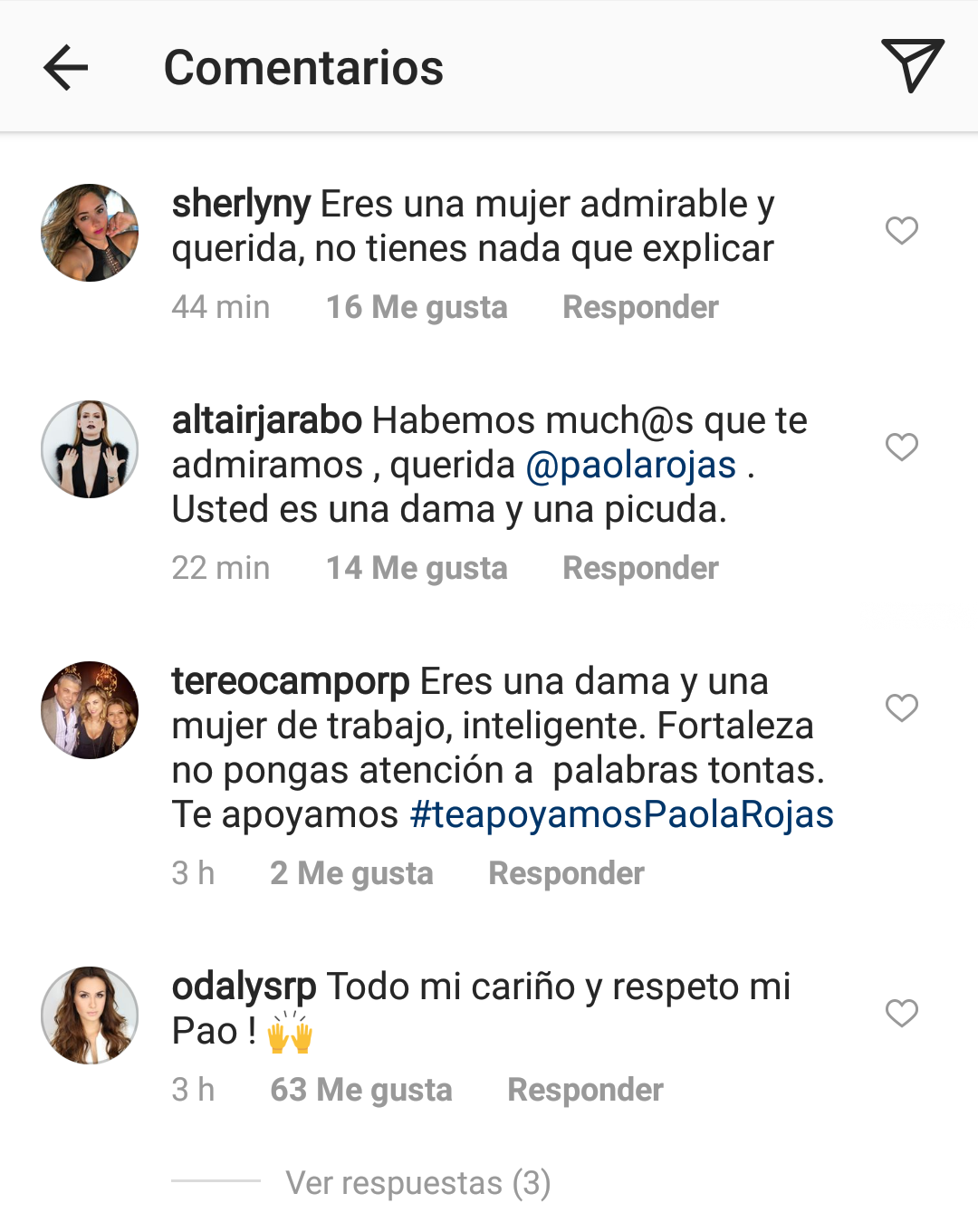978x1232 pixels.
Task: Like tereocamporp's comment with the heart
Action: click(x=901, y=707)
